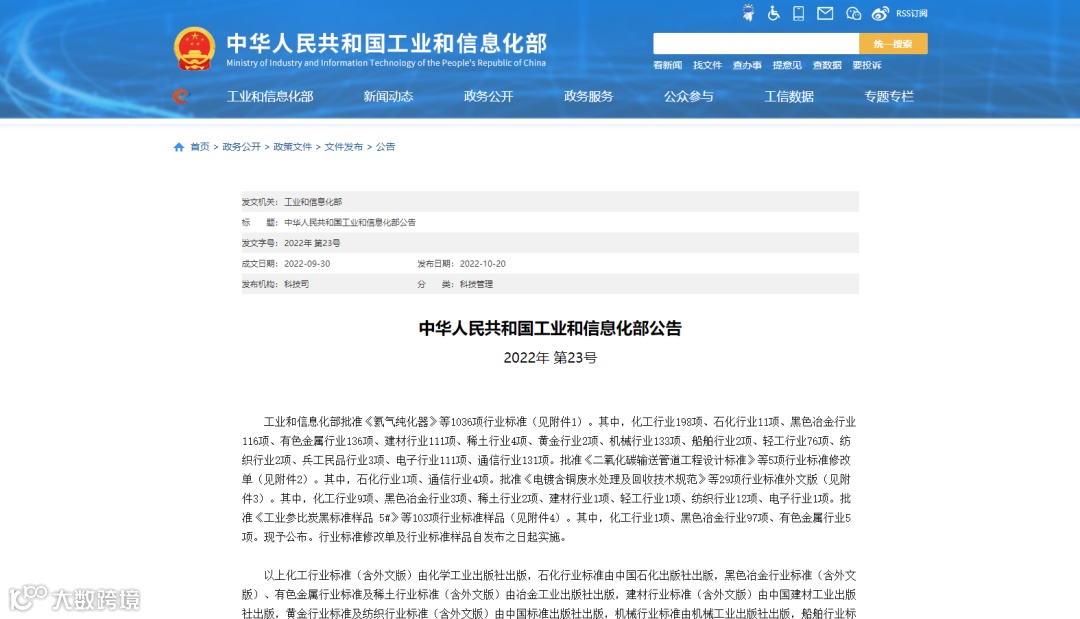The height and width of the screenshot is (619, 1080).
Task: Open the mobile version phone icon
Action: [x=798, y=13]
